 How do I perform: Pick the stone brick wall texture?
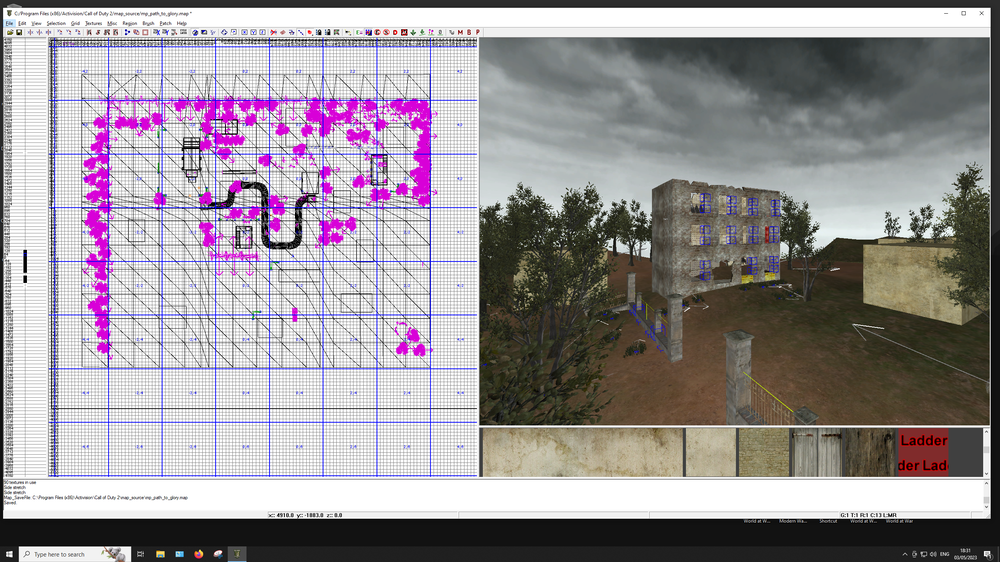(x=763, y=453)
